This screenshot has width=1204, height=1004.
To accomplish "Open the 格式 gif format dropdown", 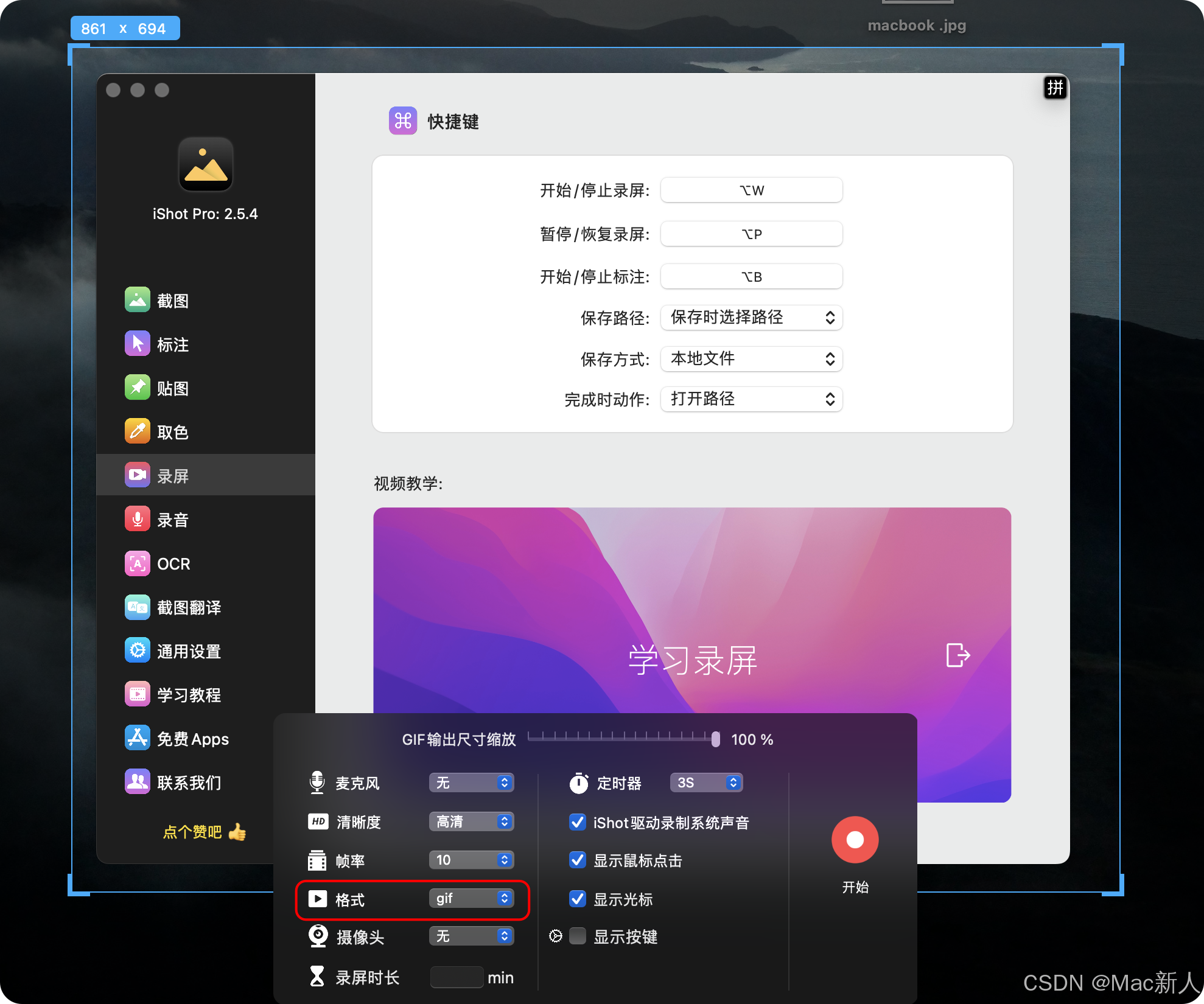I will pyautogui.click(x=472, y=898).
